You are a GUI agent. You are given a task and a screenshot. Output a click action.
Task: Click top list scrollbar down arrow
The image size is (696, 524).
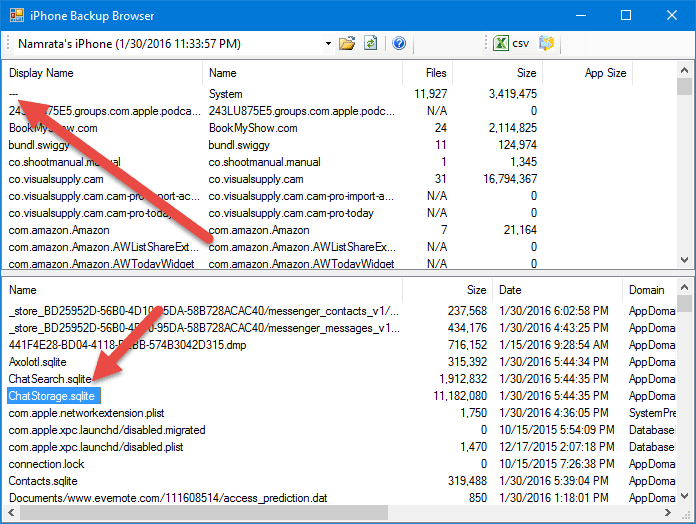click(684, 260)
